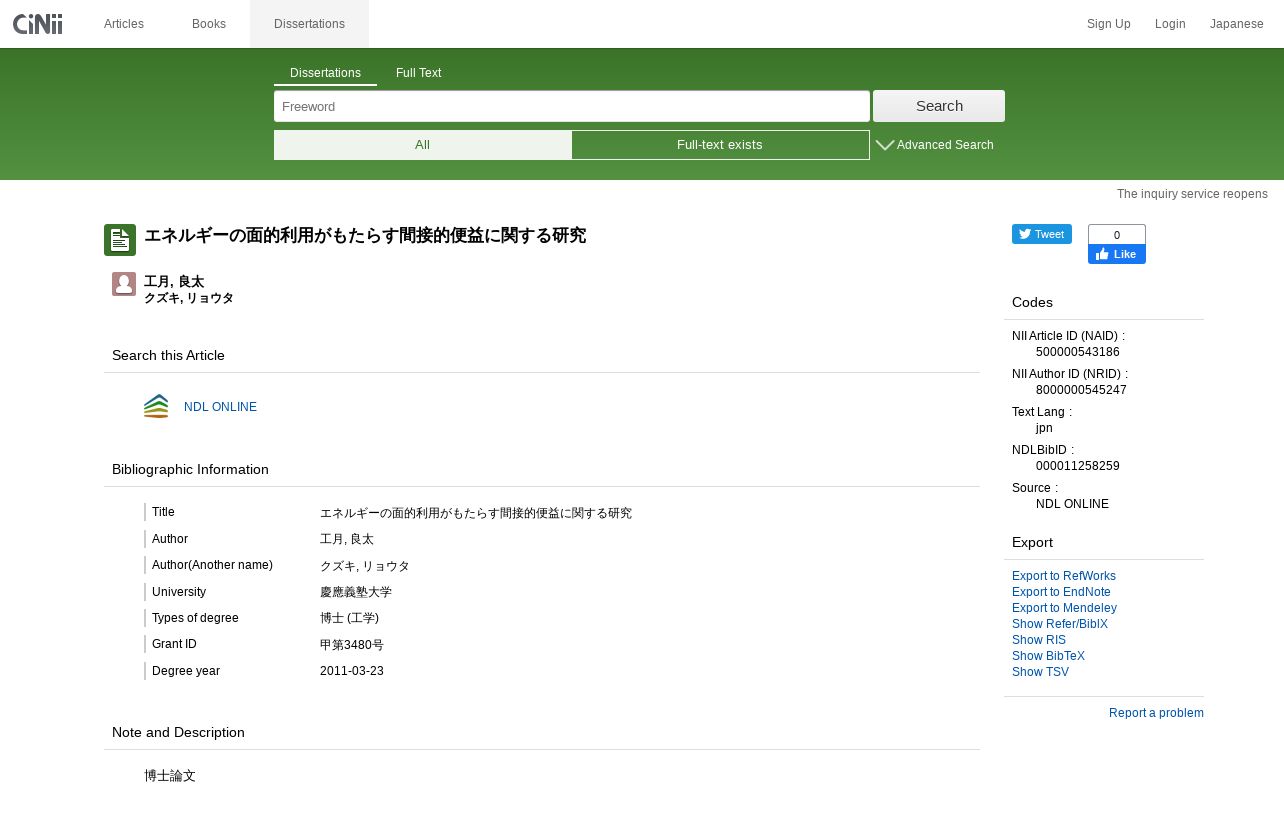Click Report a problem link
This screenshot has width=1284, height=834.
[1156, 713]
